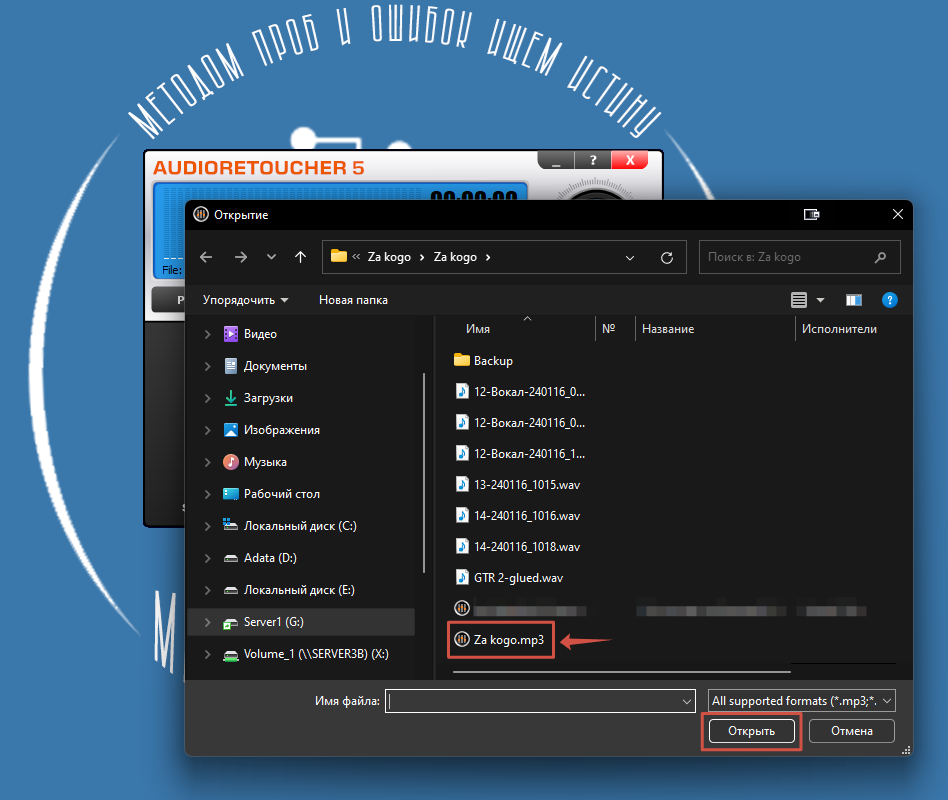The image size is (948, 800).
Task: Click the search field in Za kogo
Action: pos(799,257)
